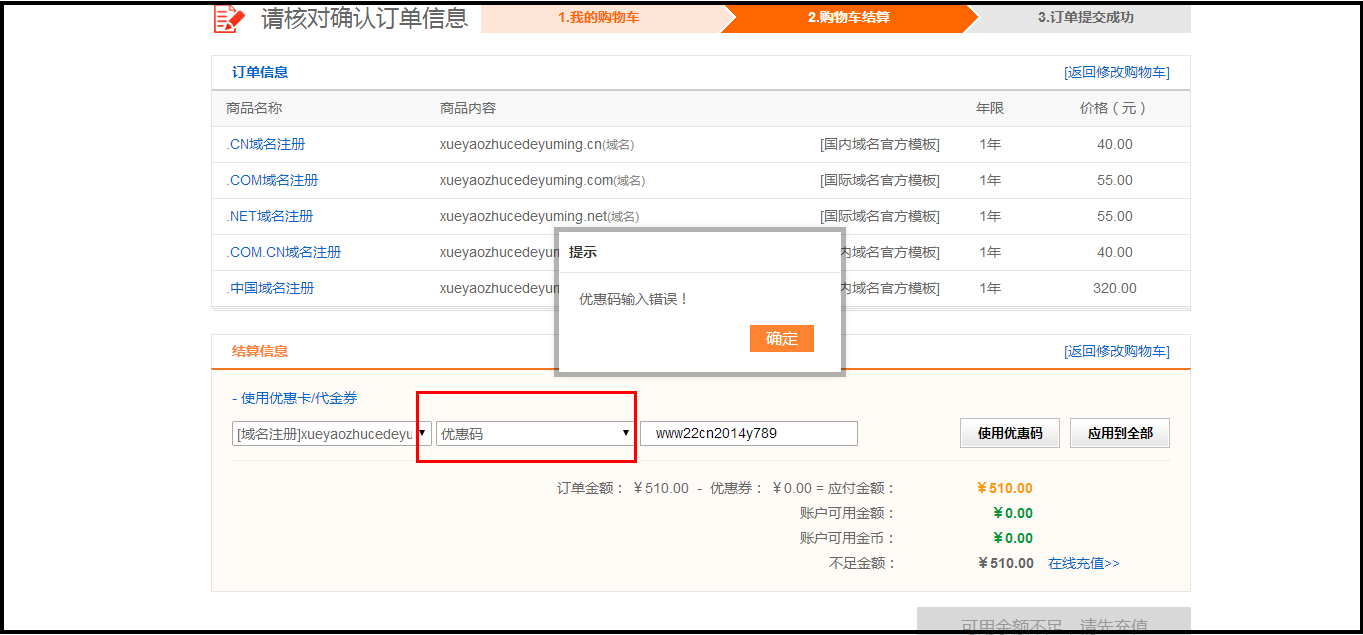Open the .CN域名注册 product link

click(x=265, y=144)
